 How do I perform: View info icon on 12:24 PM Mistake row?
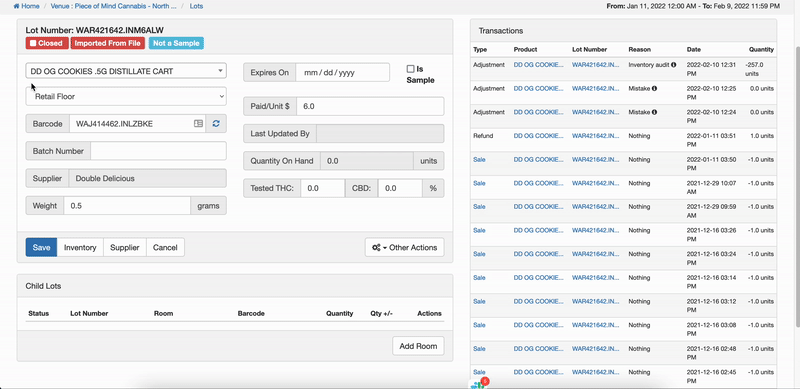coord(654,112)
